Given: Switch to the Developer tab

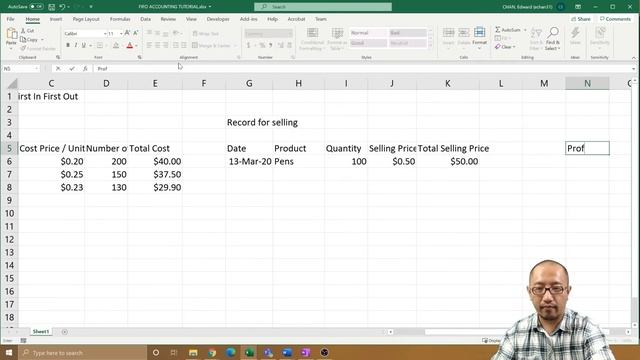Looking at the screenshot, I should 218,19.
